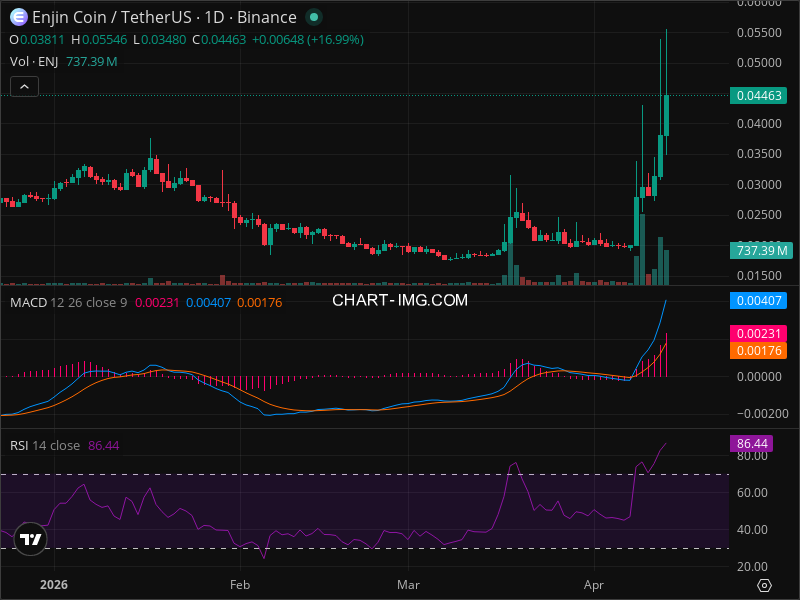Click the green market status dot

pos(314,17)
